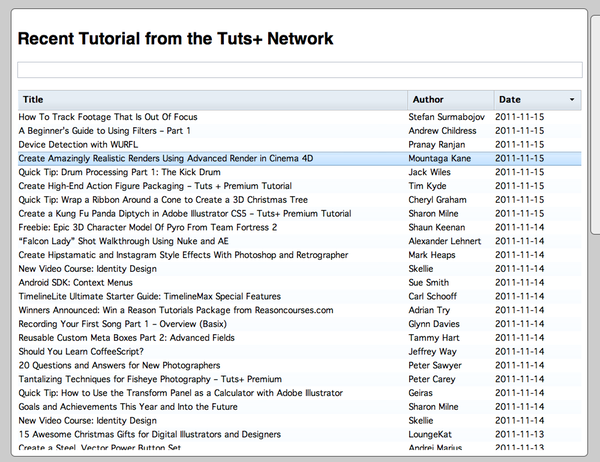Viewport: 600px width, 462px height.
Task: Click date cell in "15 Awesome Christmas Gifts" row
Action: (x=520, y=434)
